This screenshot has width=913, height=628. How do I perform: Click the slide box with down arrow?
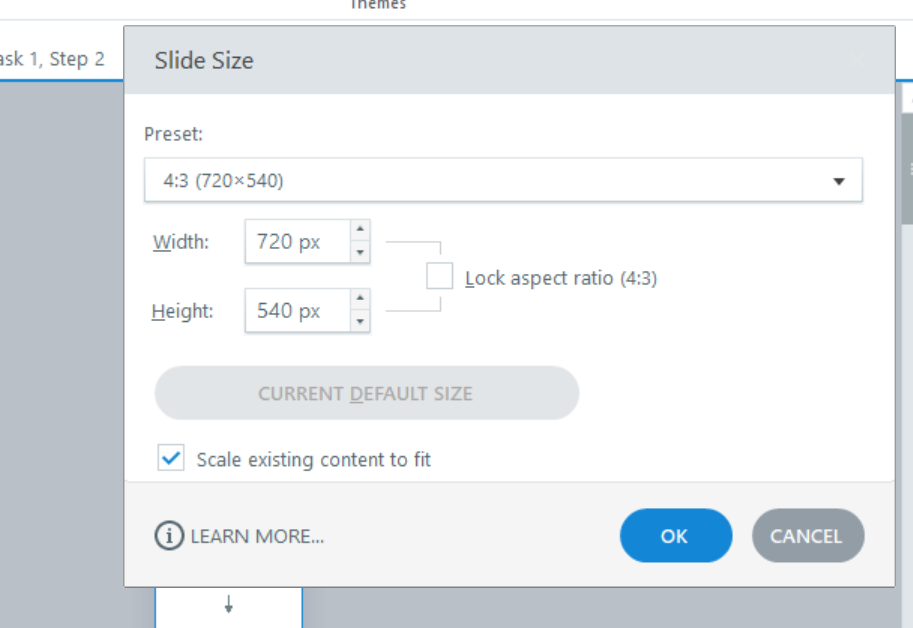click(x=229, y=606)
